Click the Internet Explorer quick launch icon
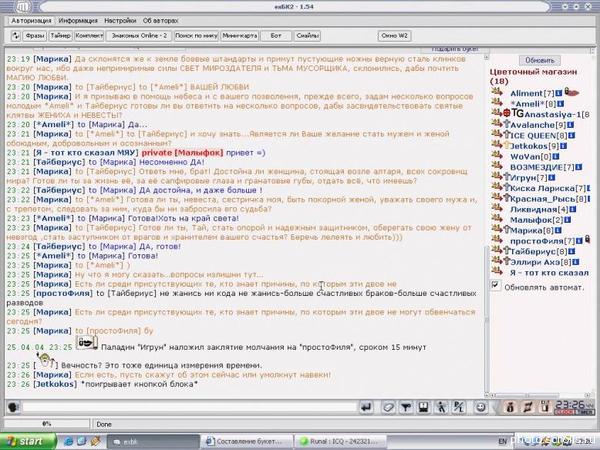Image resolution: width=600 pixels, height=450 pixels. pyautogui.click(x=68, y=441)
